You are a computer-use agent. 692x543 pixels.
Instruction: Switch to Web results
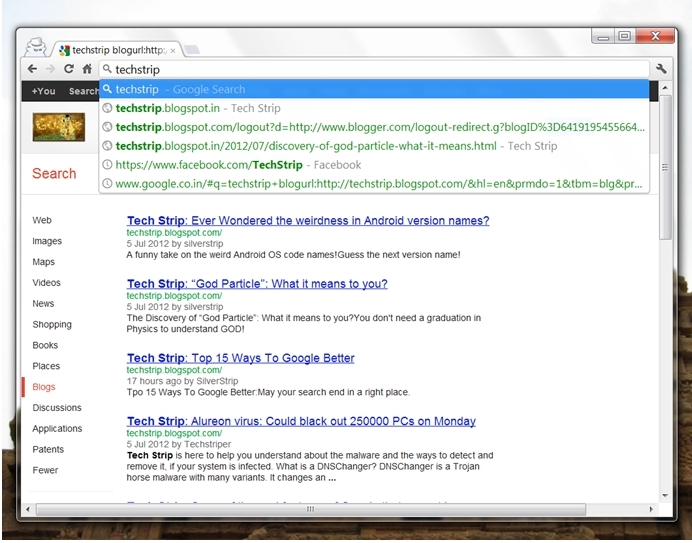click(x=42, y=220)
